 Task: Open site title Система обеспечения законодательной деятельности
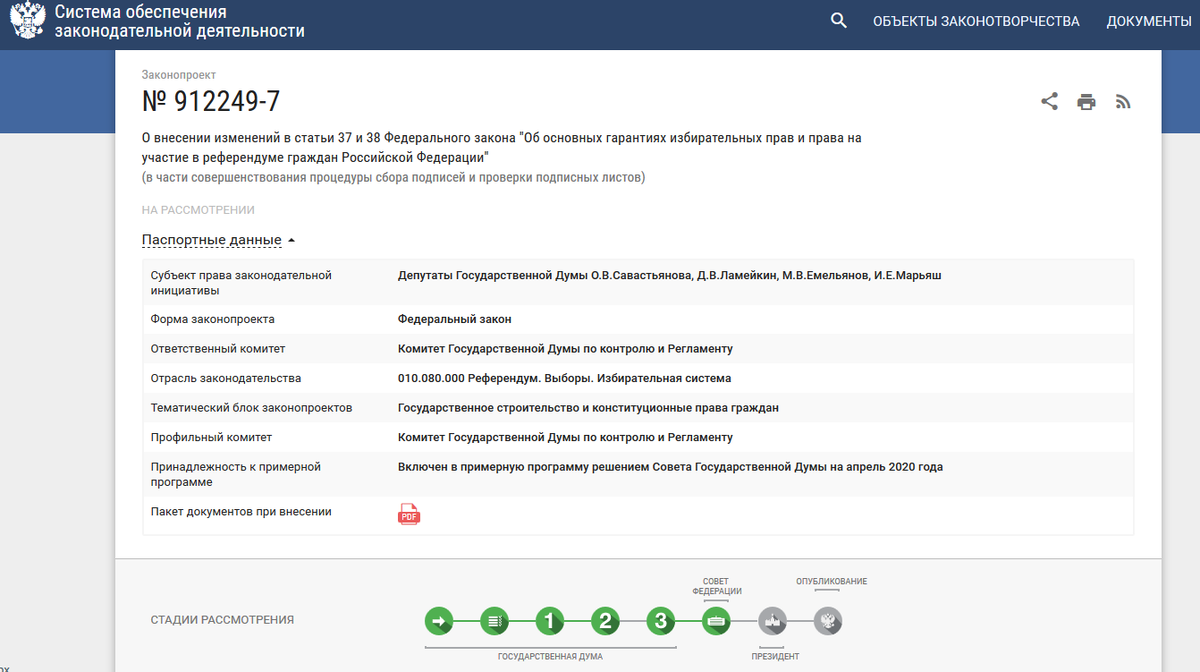point(180,22)
